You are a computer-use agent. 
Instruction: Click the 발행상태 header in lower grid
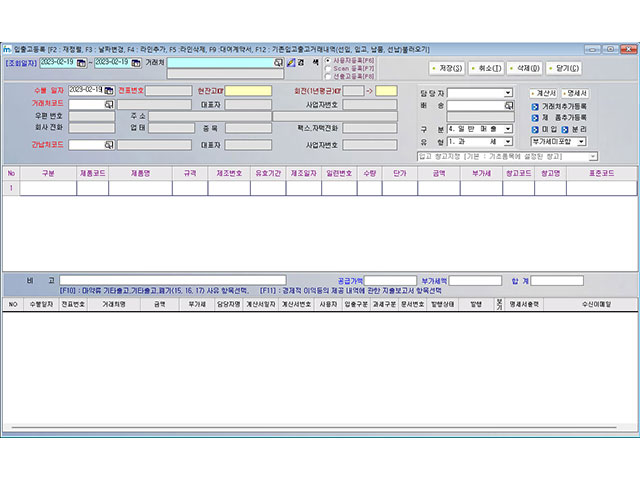click(x=442, y=304)
